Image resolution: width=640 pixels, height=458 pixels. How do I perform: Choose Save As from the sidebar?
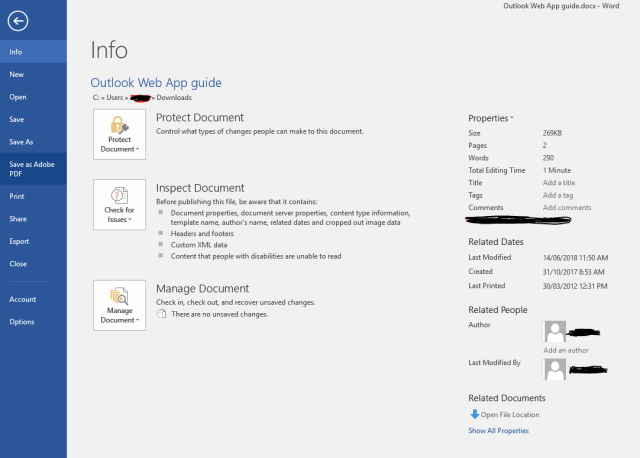(22, 142)
